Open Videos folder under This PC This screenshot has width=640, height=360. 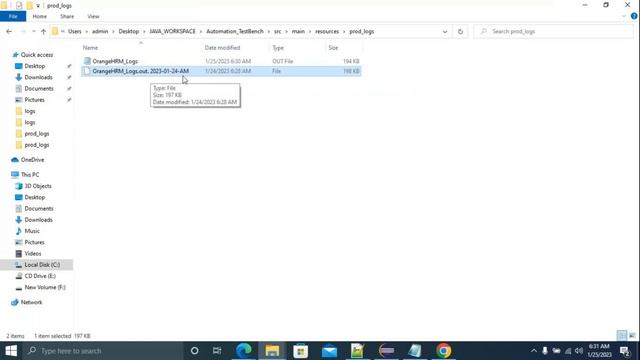[33, 253]
